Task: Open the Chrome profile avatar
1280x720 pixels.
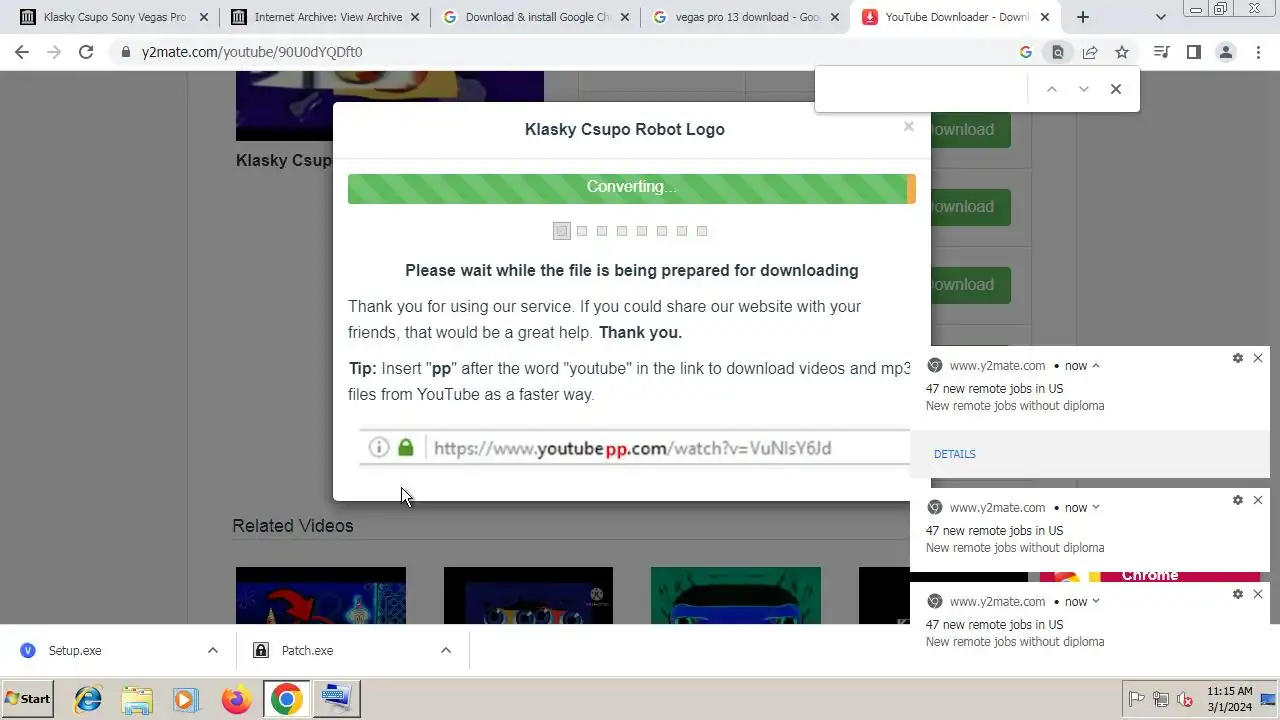Action: [x=1225, y=52]
